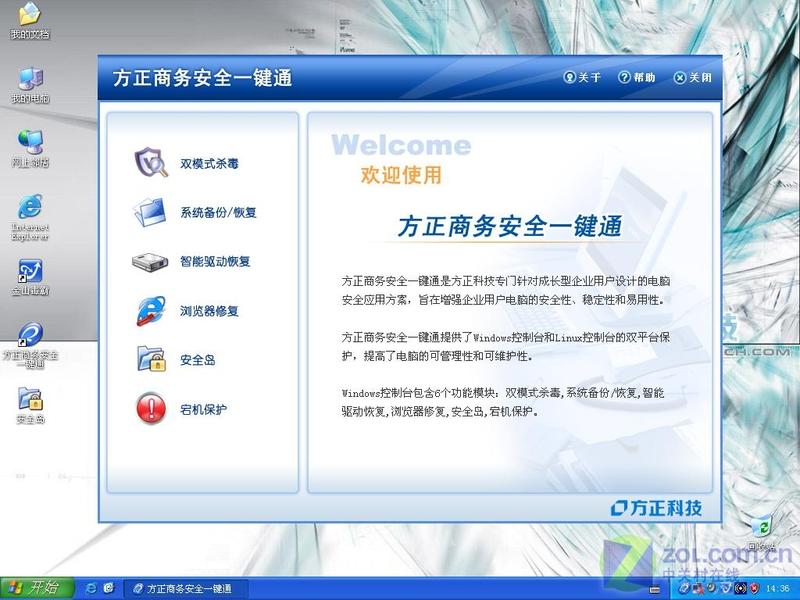Screen dimensions: 800x600
Task: Click the 系统备份/恢复 folder icon
Action: tap(150, 212)
